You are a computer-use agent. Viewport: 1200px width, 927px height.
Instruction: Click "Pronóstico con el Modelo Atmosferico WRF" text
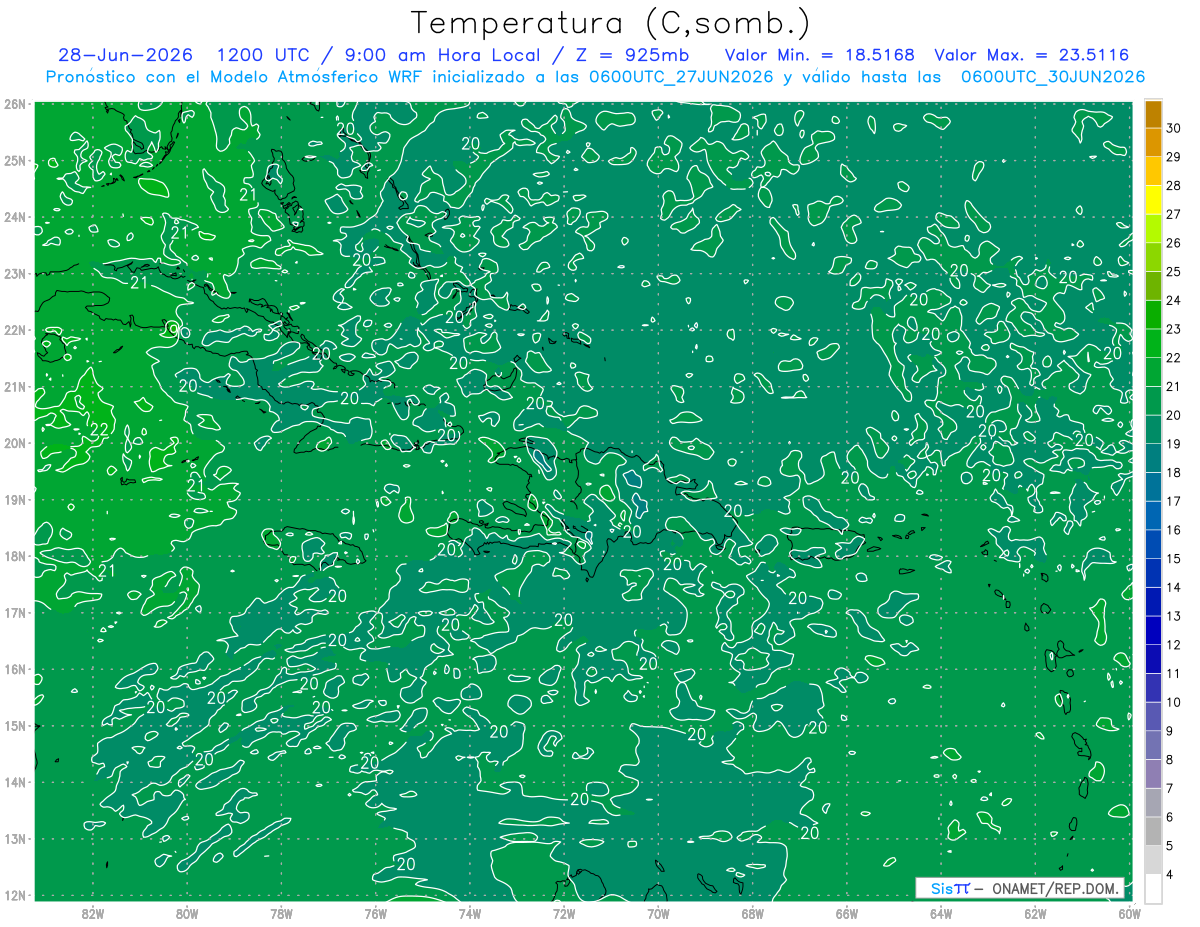pos(236,76)
